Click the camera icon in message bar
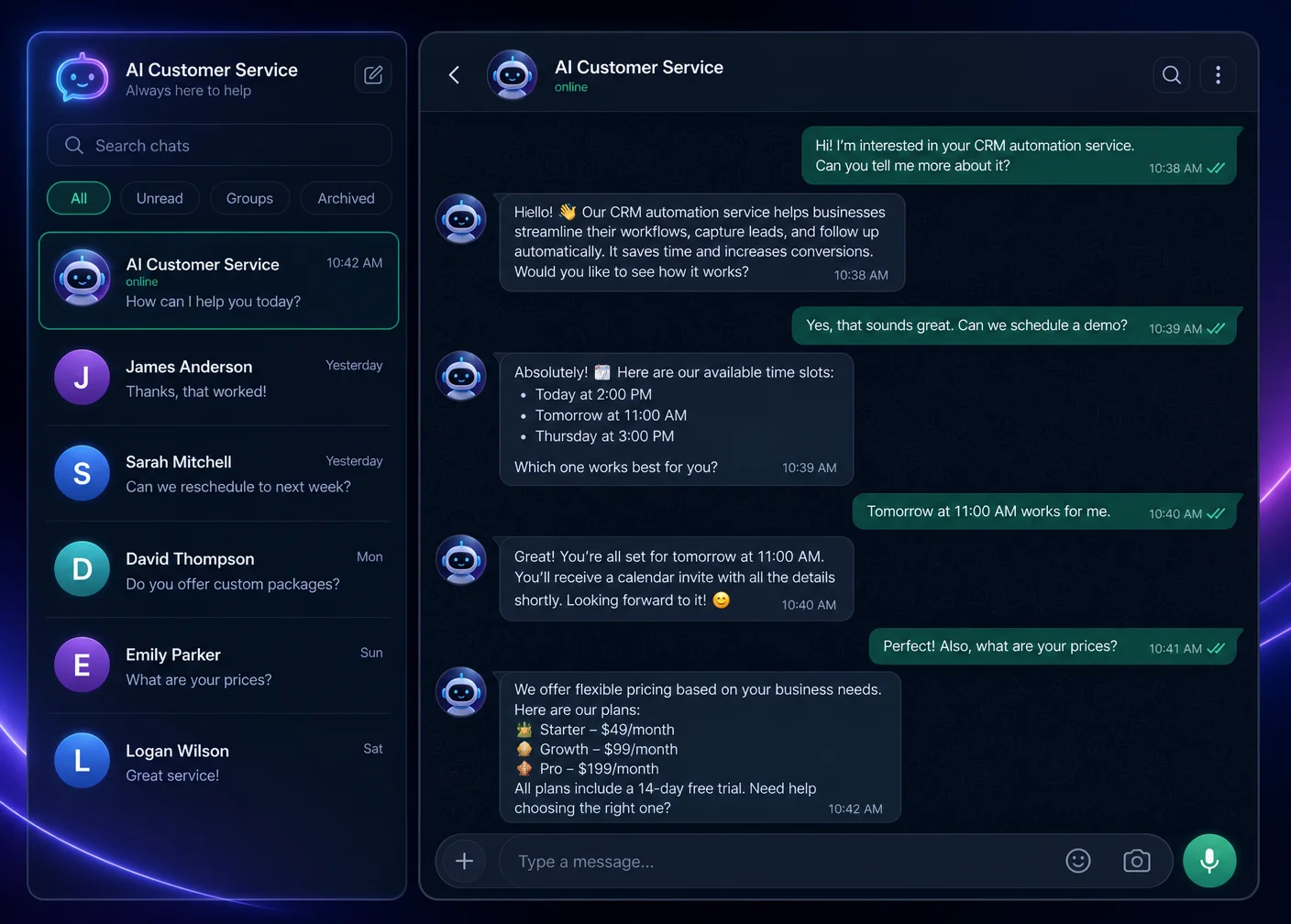The height and width of the screenshot is (924, 1291). tap(1137, 861)
